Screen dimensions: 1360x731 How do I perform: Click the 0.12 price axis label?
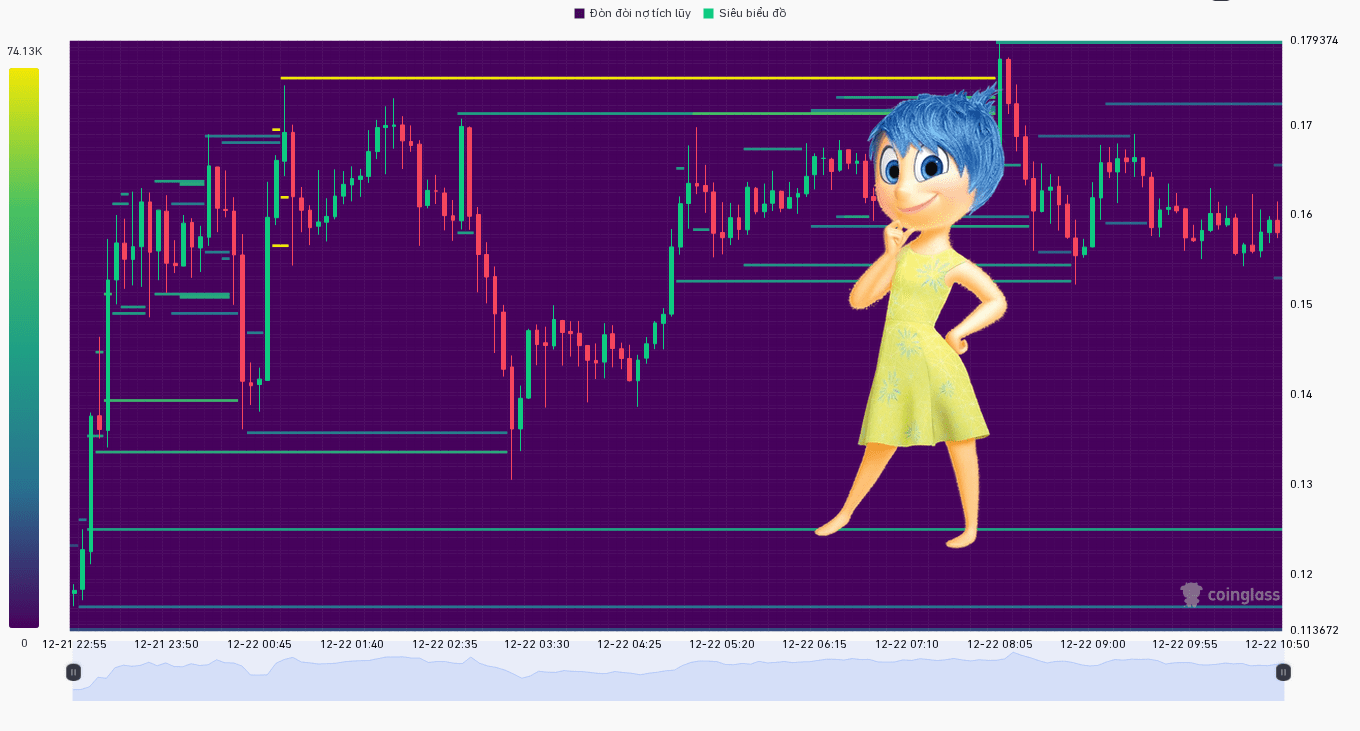tap(1301, 574)
